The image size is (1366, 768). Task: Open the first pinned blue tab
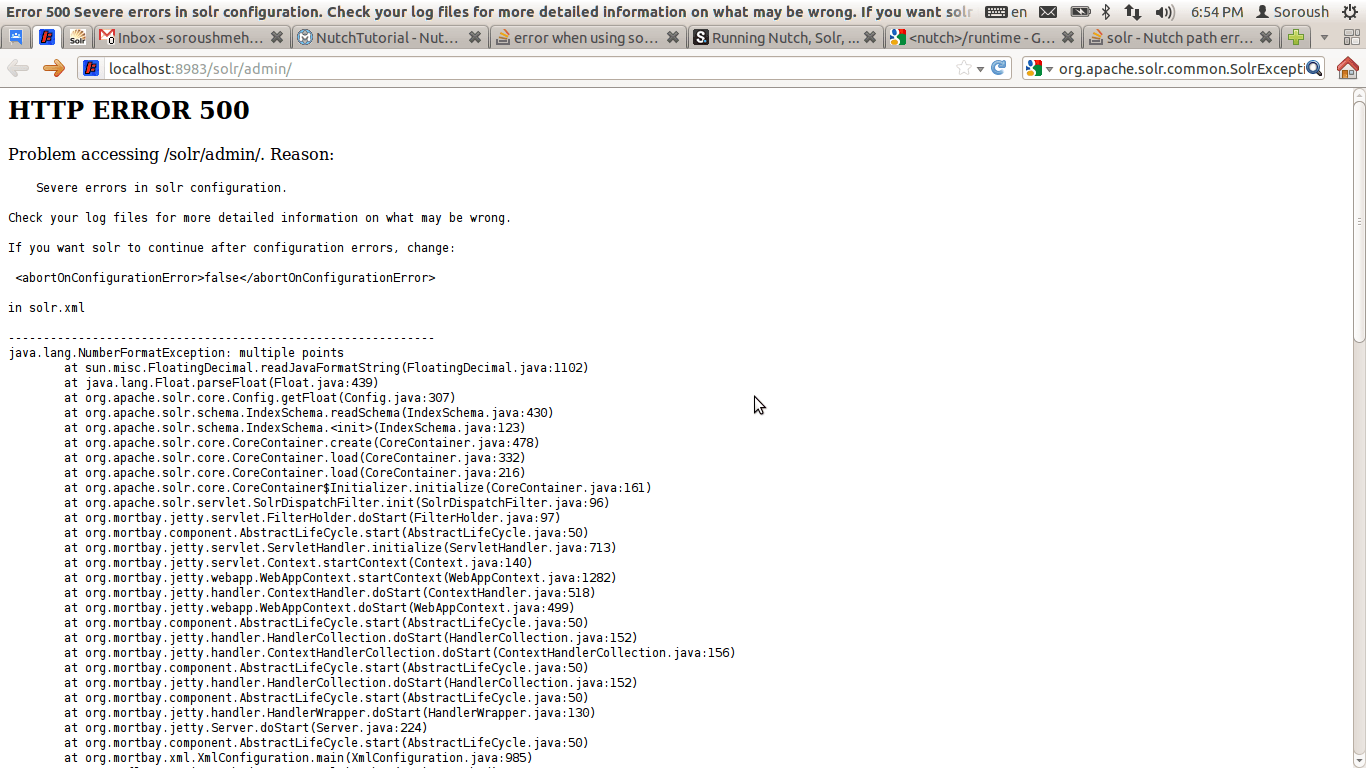click(16, 37)
